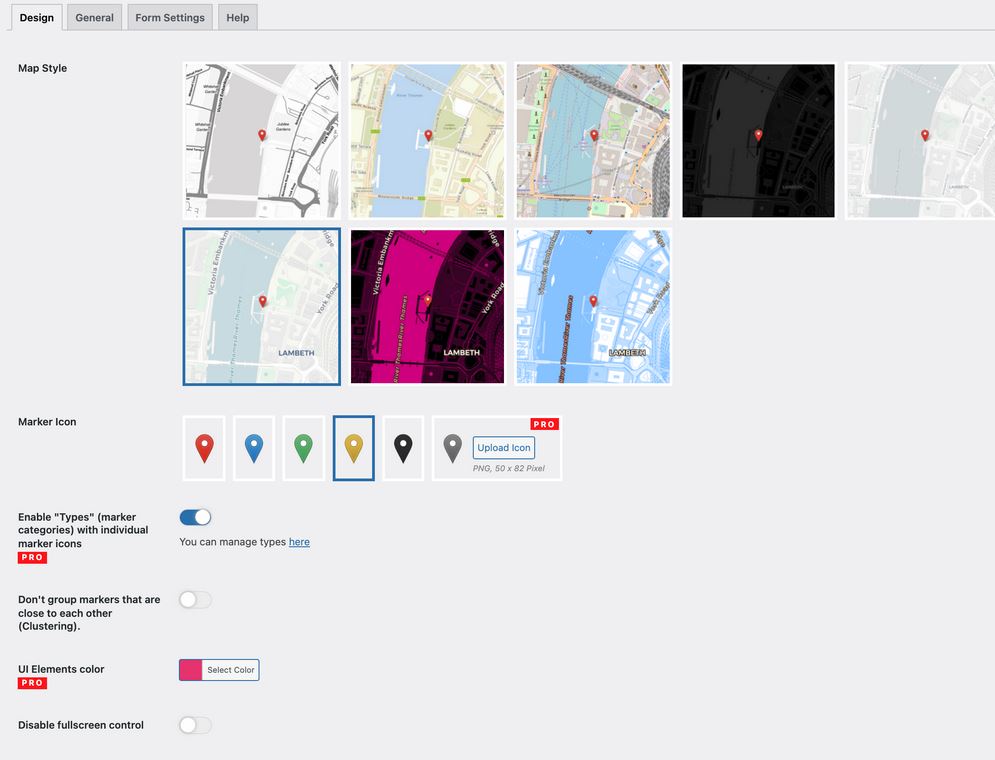Toggle the Enable Types marker categories switch

[x=195, y=517]
